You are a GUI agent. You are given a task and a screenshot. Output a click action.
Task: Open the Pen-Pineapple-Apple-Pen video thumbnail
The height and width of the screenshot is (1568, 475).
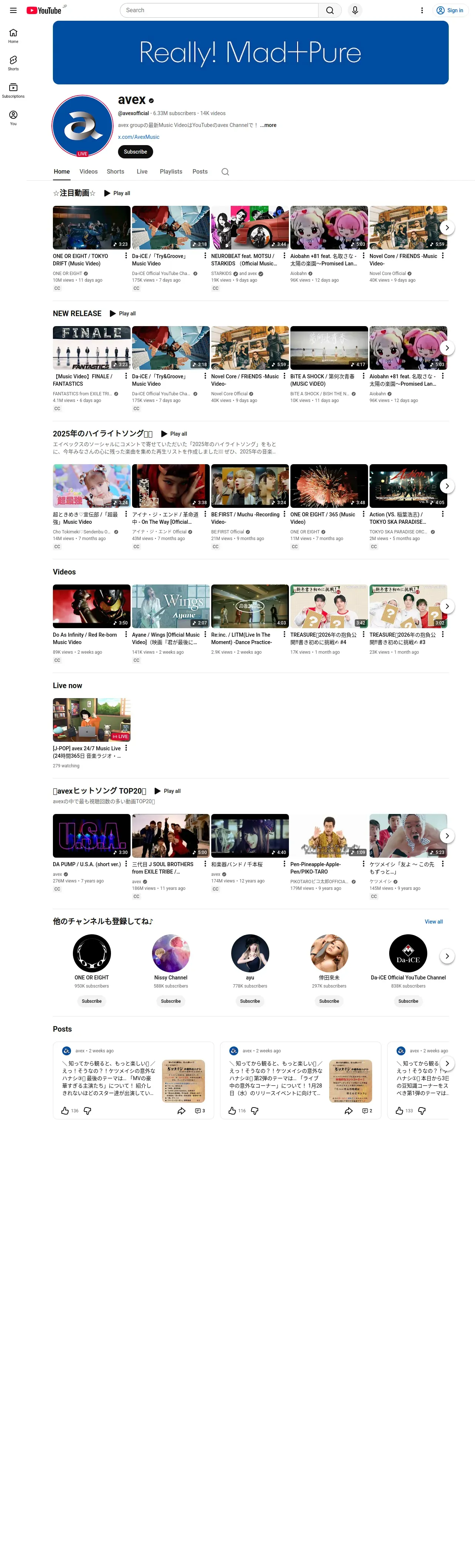point(329,836)
